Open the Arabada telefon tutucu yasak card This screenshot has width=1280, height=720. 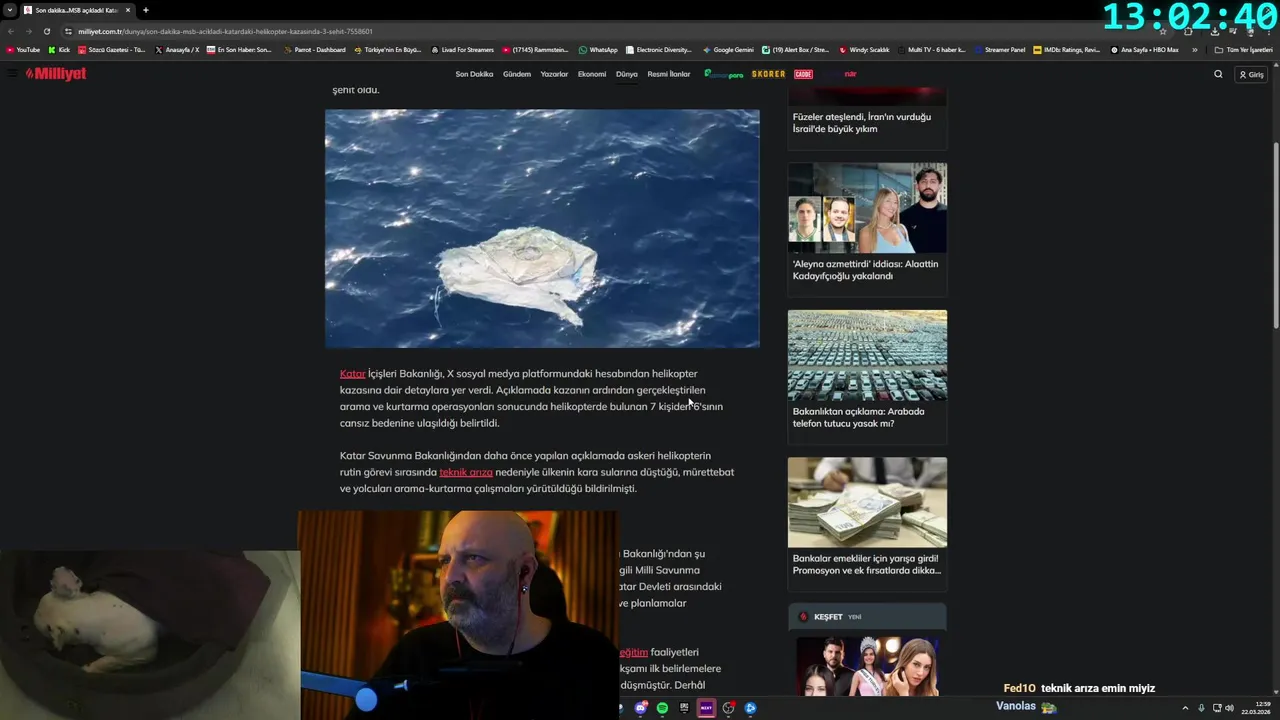(867, 376)
